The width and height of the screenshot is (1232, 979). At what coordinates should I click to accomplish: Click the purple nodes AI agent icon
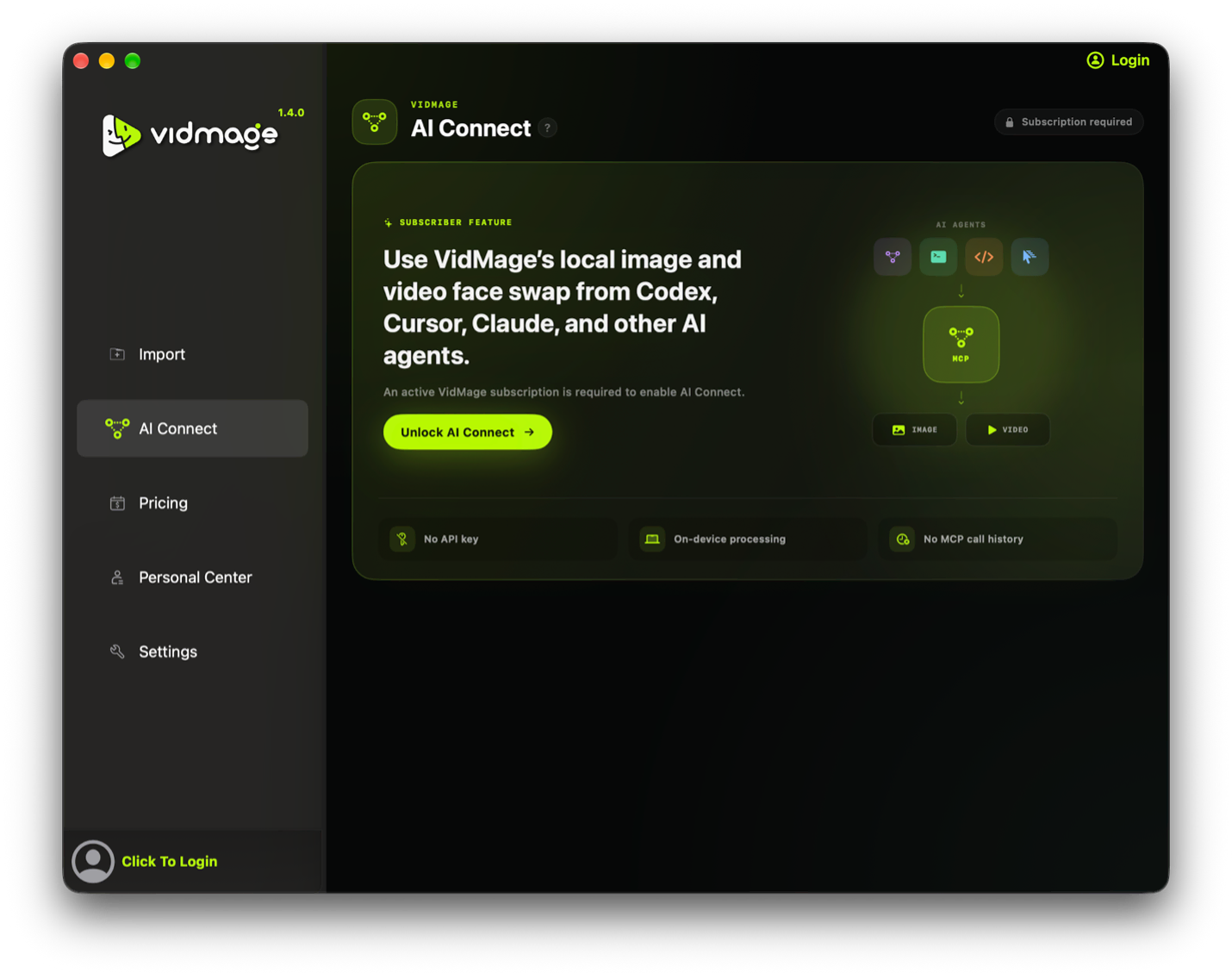pos(893,257)
